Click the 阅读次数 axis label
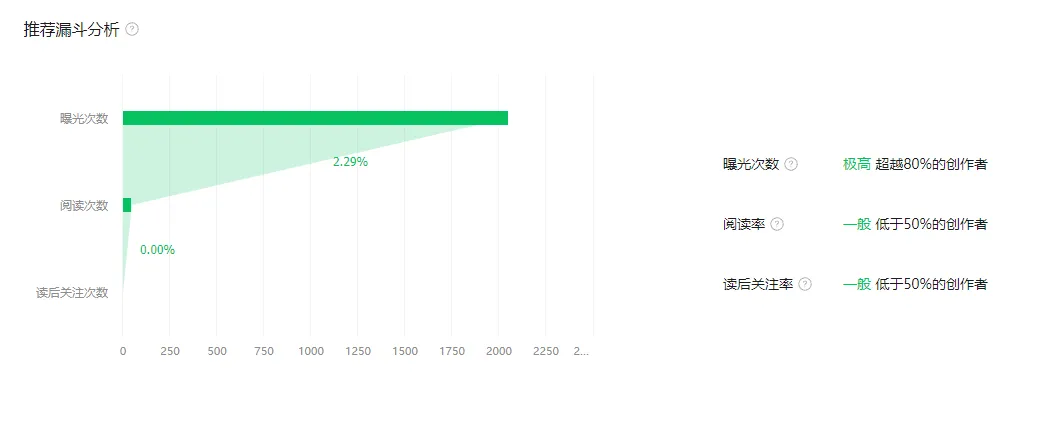 click(x=84, y=206)
